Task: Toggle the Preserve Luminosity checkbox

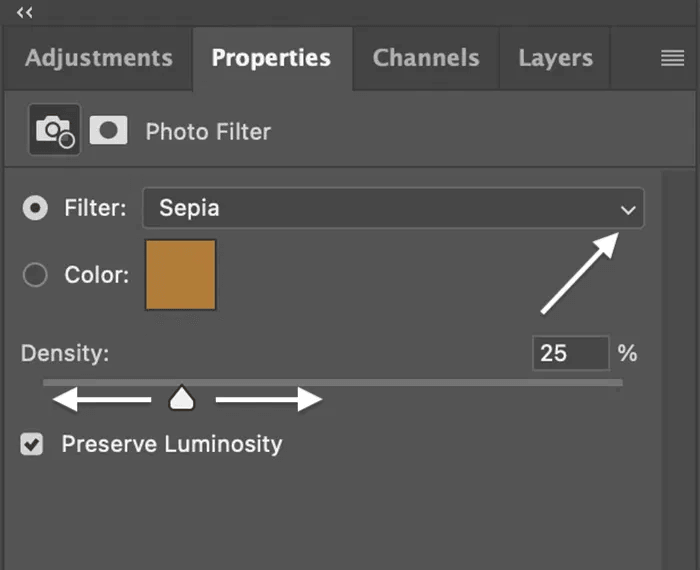Action: [33, 444]
